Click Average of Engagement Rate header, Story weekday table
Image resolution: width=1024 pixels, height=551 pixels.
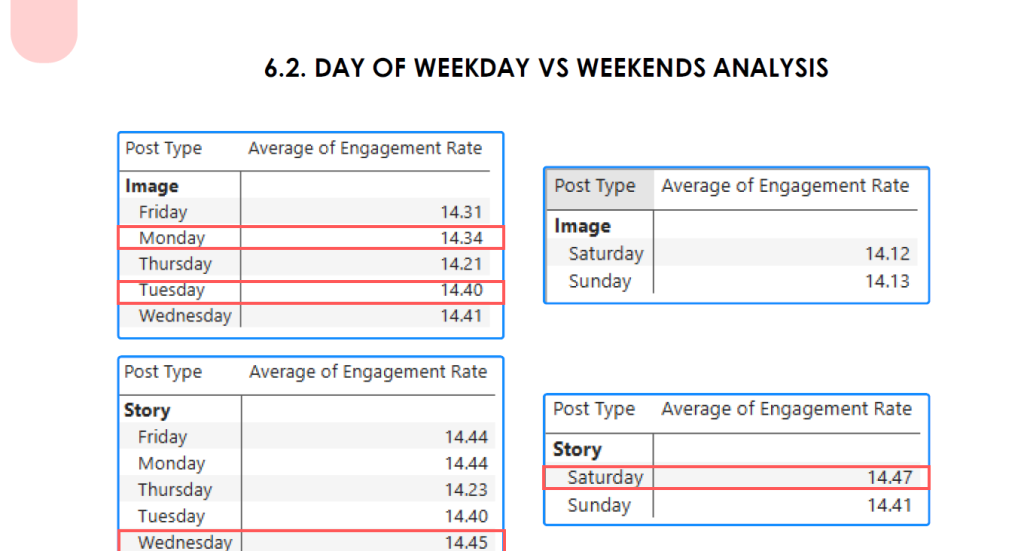368,371
